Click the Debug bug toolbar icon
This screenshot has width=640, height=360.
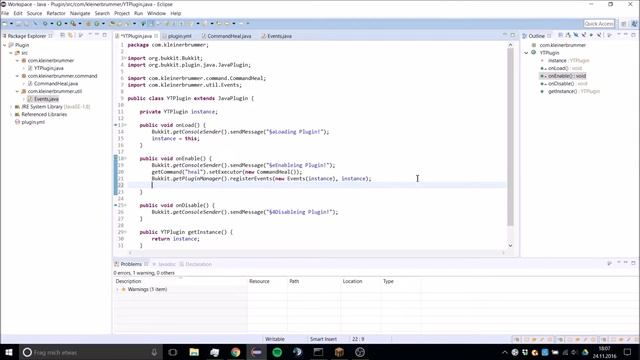(45, 23)
